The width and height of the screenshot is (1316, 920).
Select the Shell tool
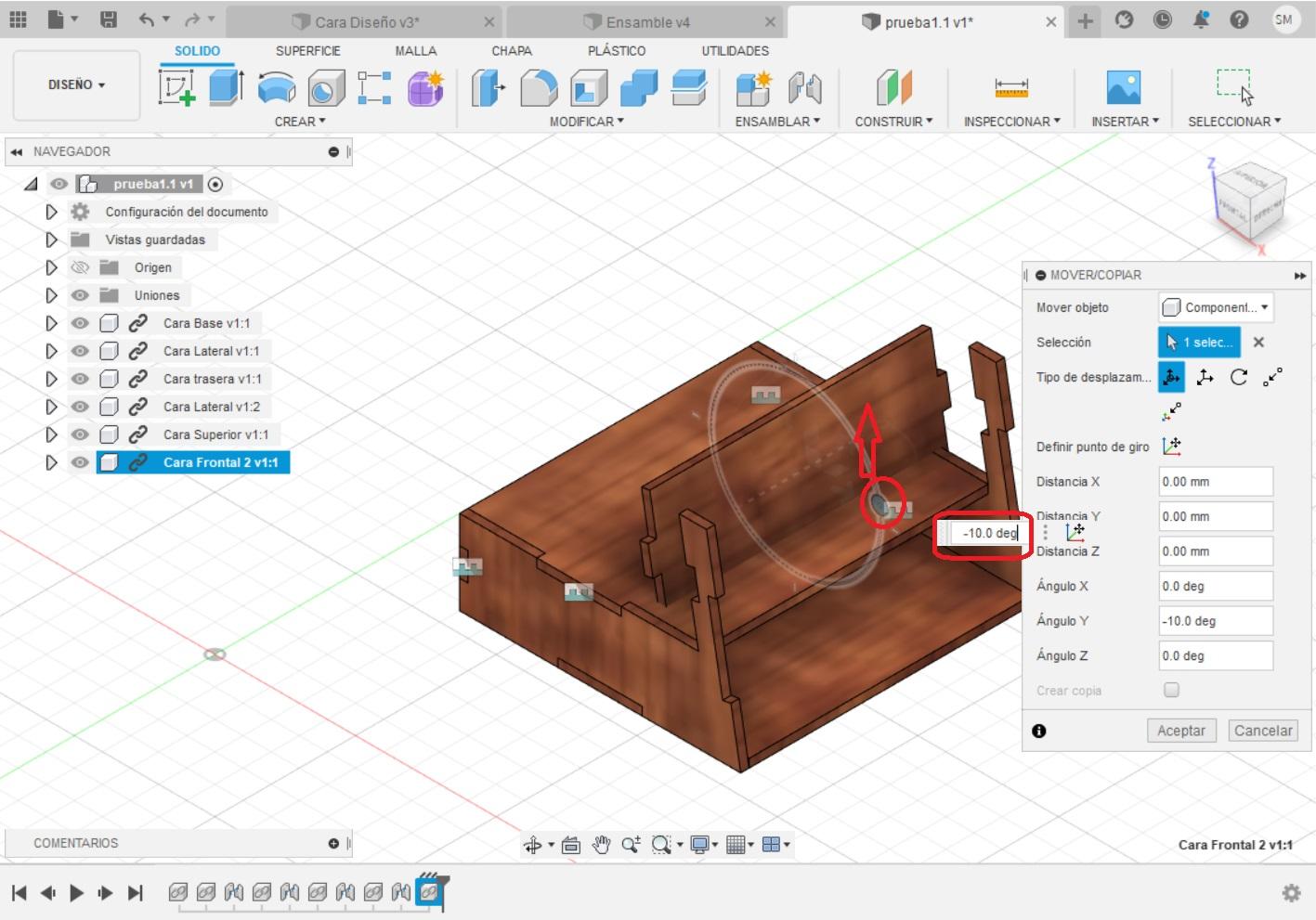[x=589, y=88]
